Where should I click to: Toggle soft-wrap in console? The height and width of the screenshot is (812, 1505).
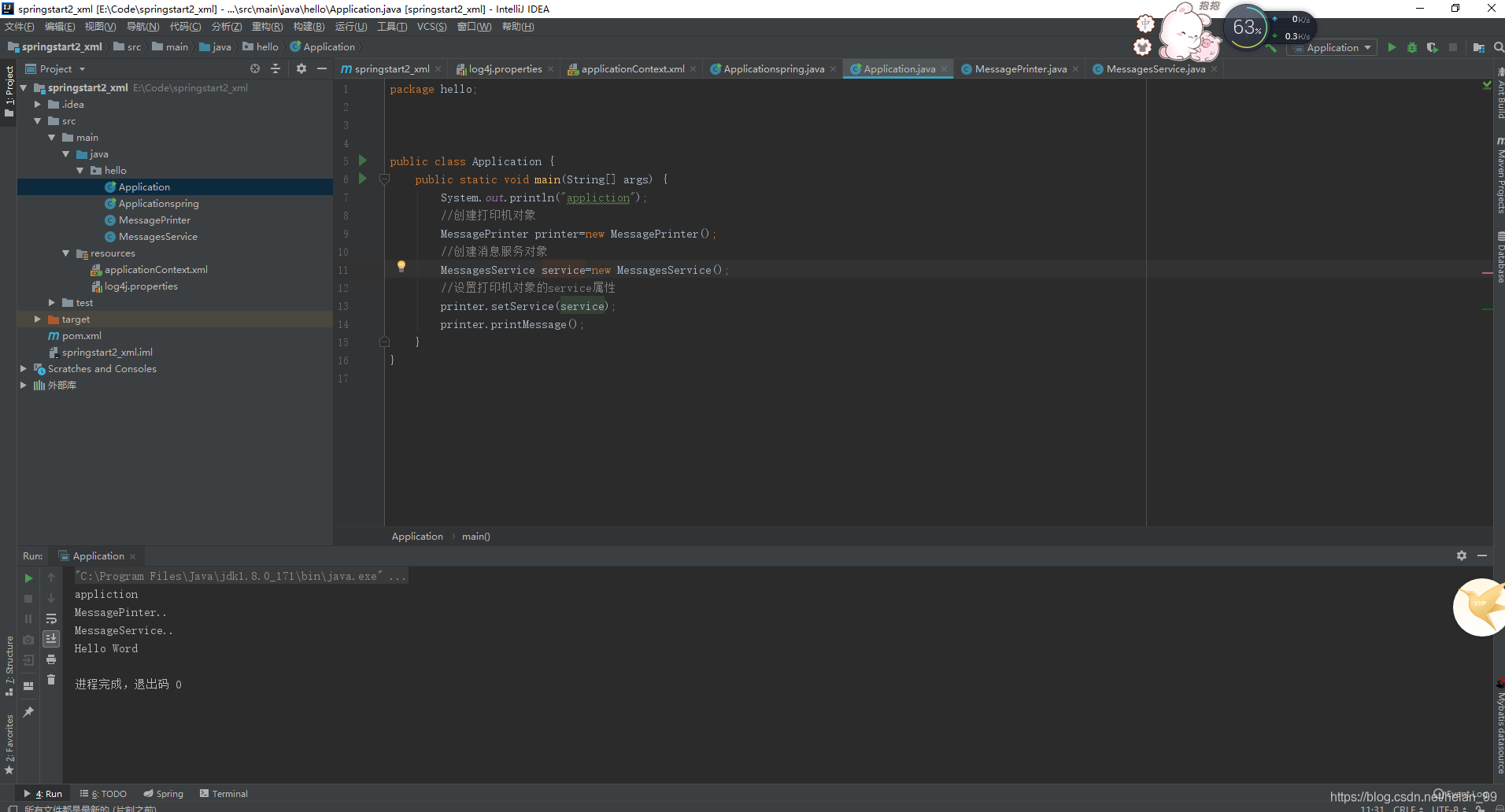tap(51, 618)
